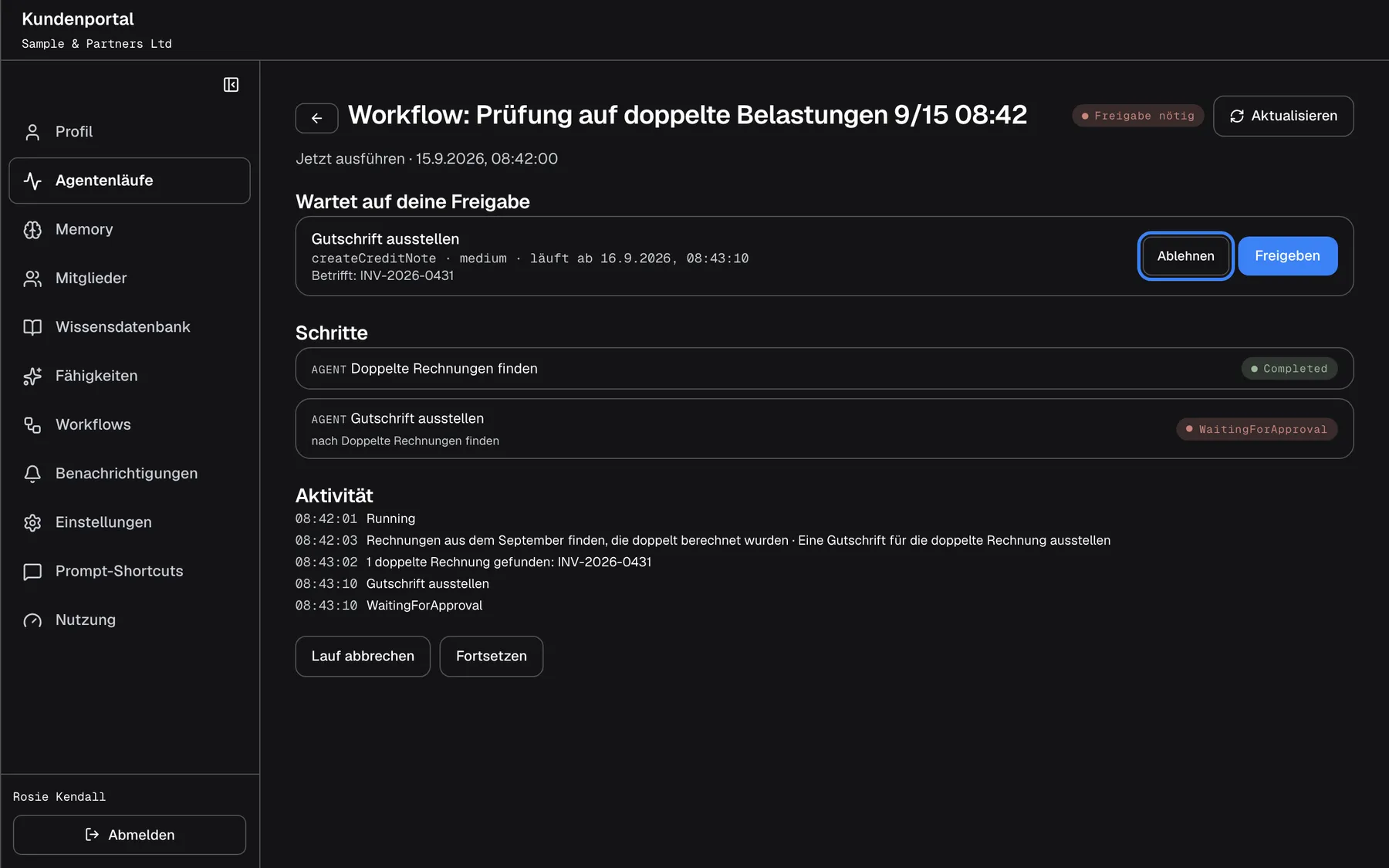Click the WaitingForApproval step badge
The image size is (1389, 868).
[x=1256, y=429]
